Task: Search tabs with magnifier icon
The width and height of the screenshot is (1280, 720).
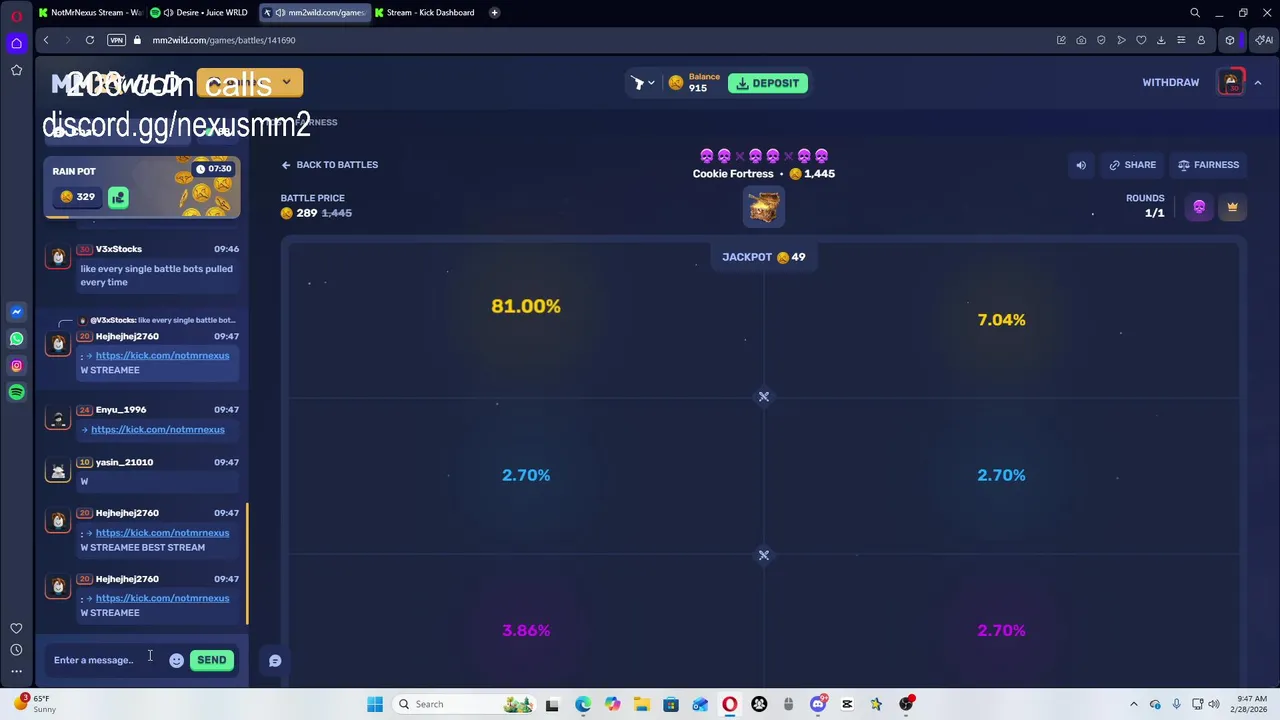Action: click(1195, 13)
